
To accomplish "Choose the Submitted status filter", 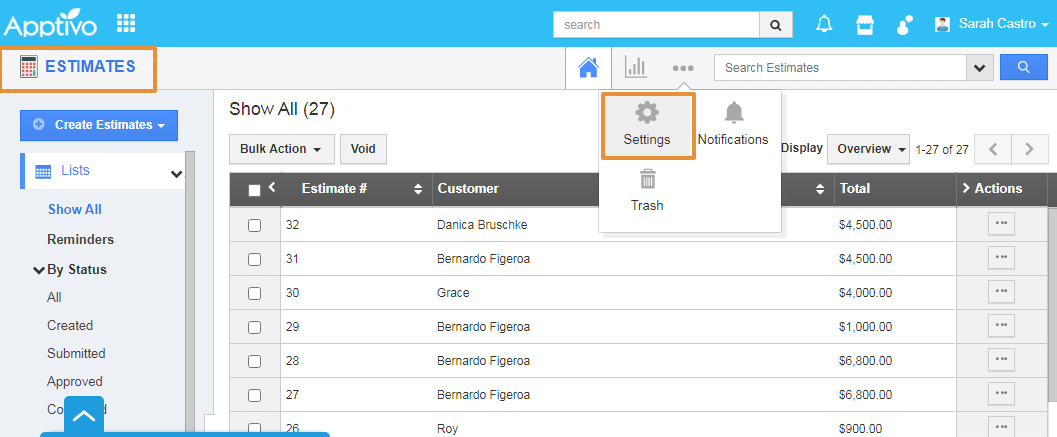I will (76, 353).
